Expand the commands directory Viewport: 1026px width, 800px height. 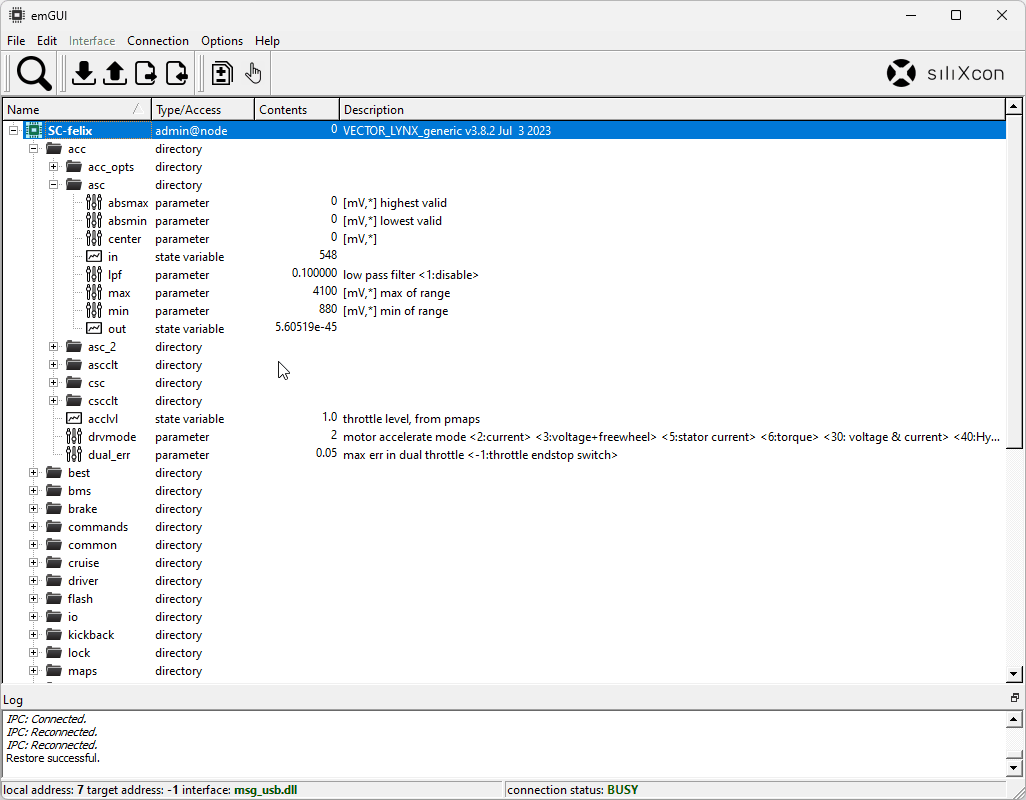click(33, 527)
